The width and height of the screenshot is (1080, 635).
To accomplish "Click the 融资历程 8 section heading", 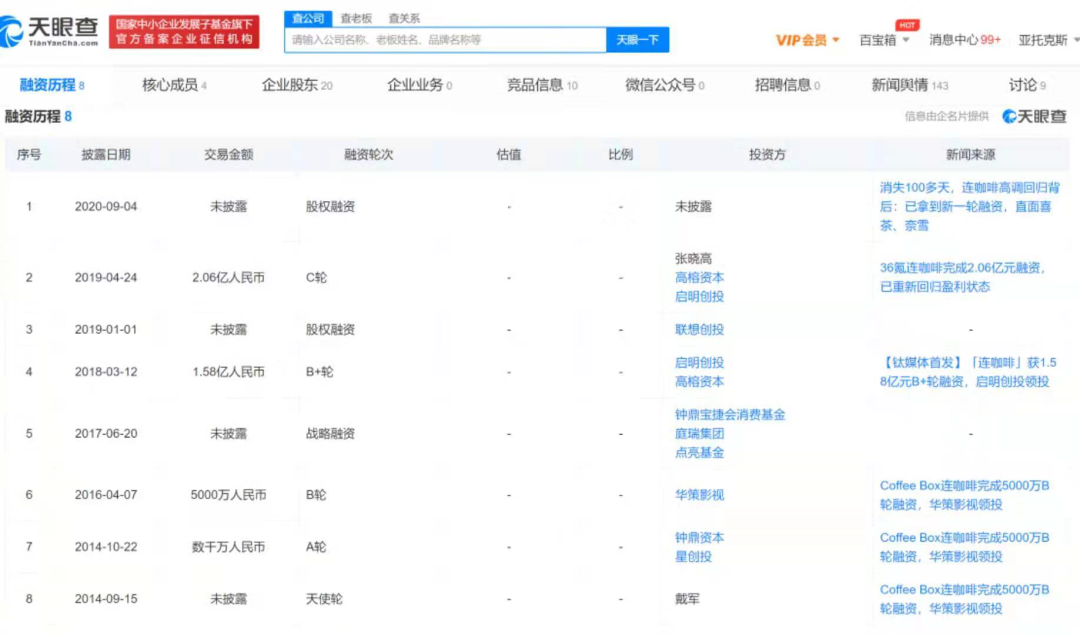I will coord(39,116).
